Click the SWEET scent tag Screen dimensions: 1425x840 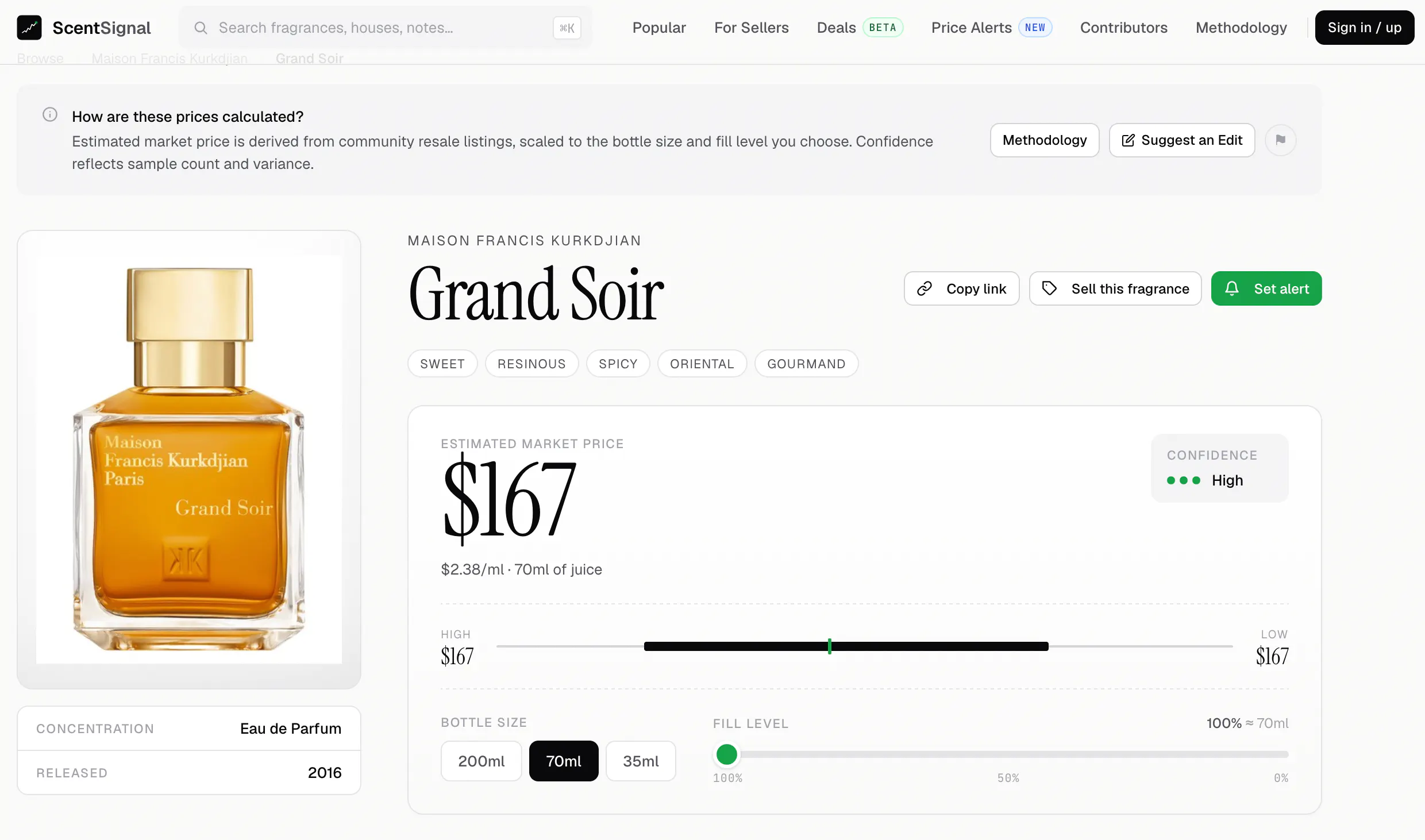point(442,364)
